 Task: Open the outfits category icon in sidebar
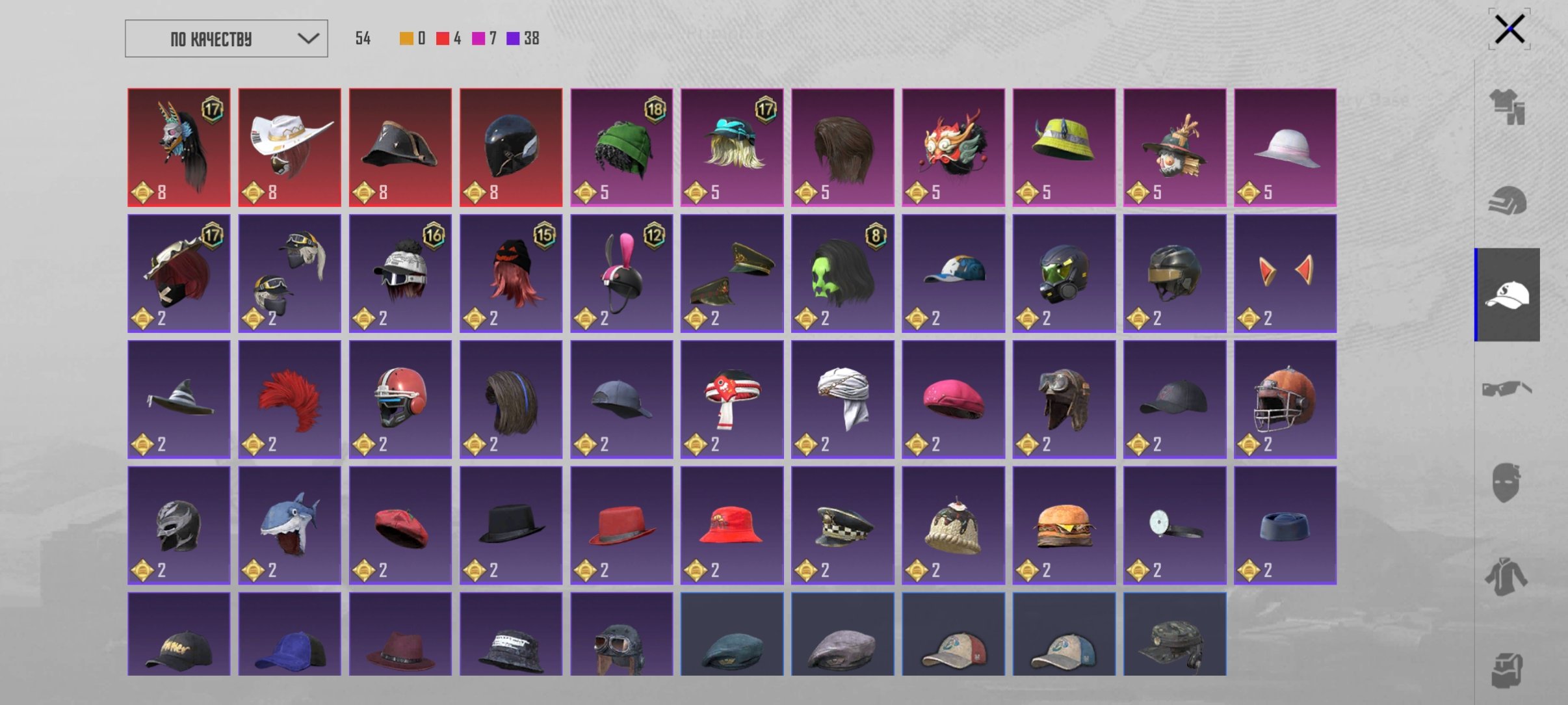[1508, 107]
